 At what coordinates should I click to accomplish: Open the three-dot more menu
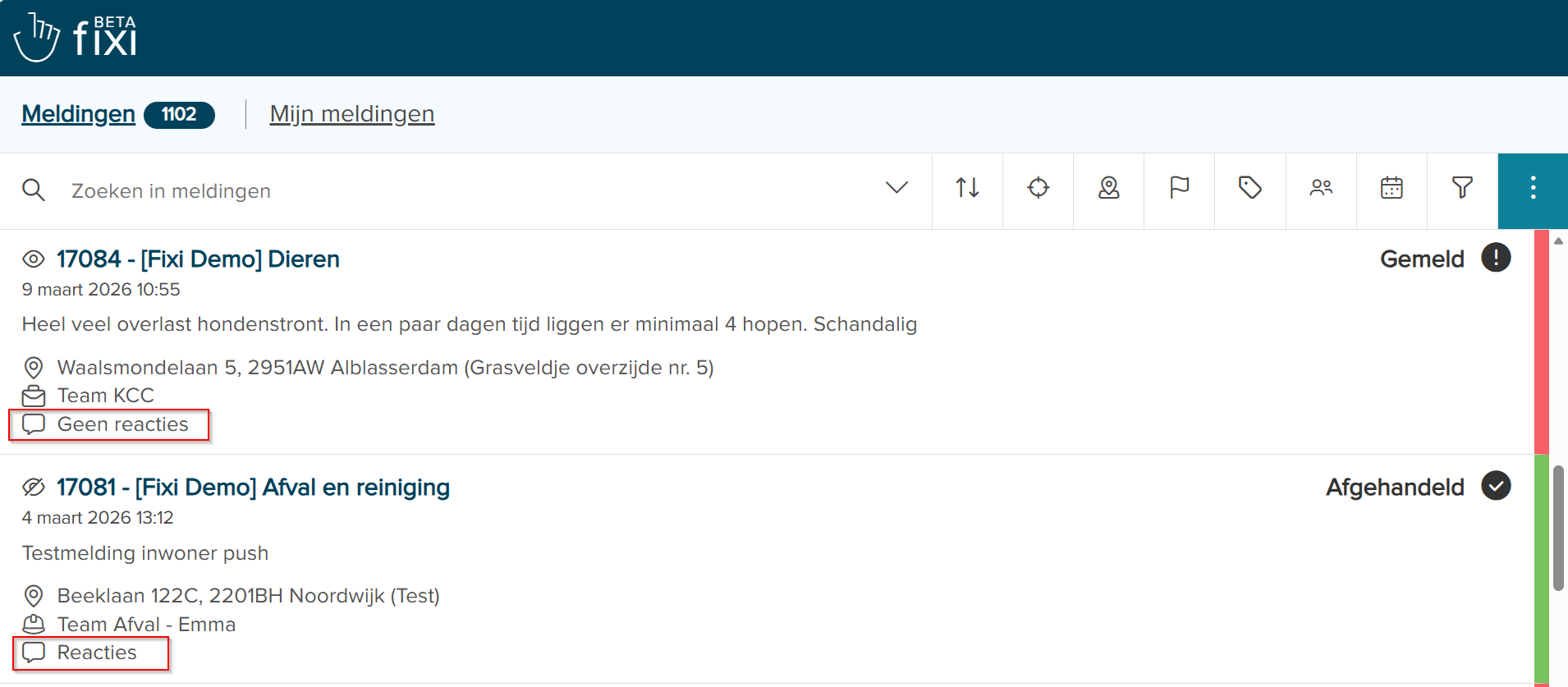coord(1533,188)
